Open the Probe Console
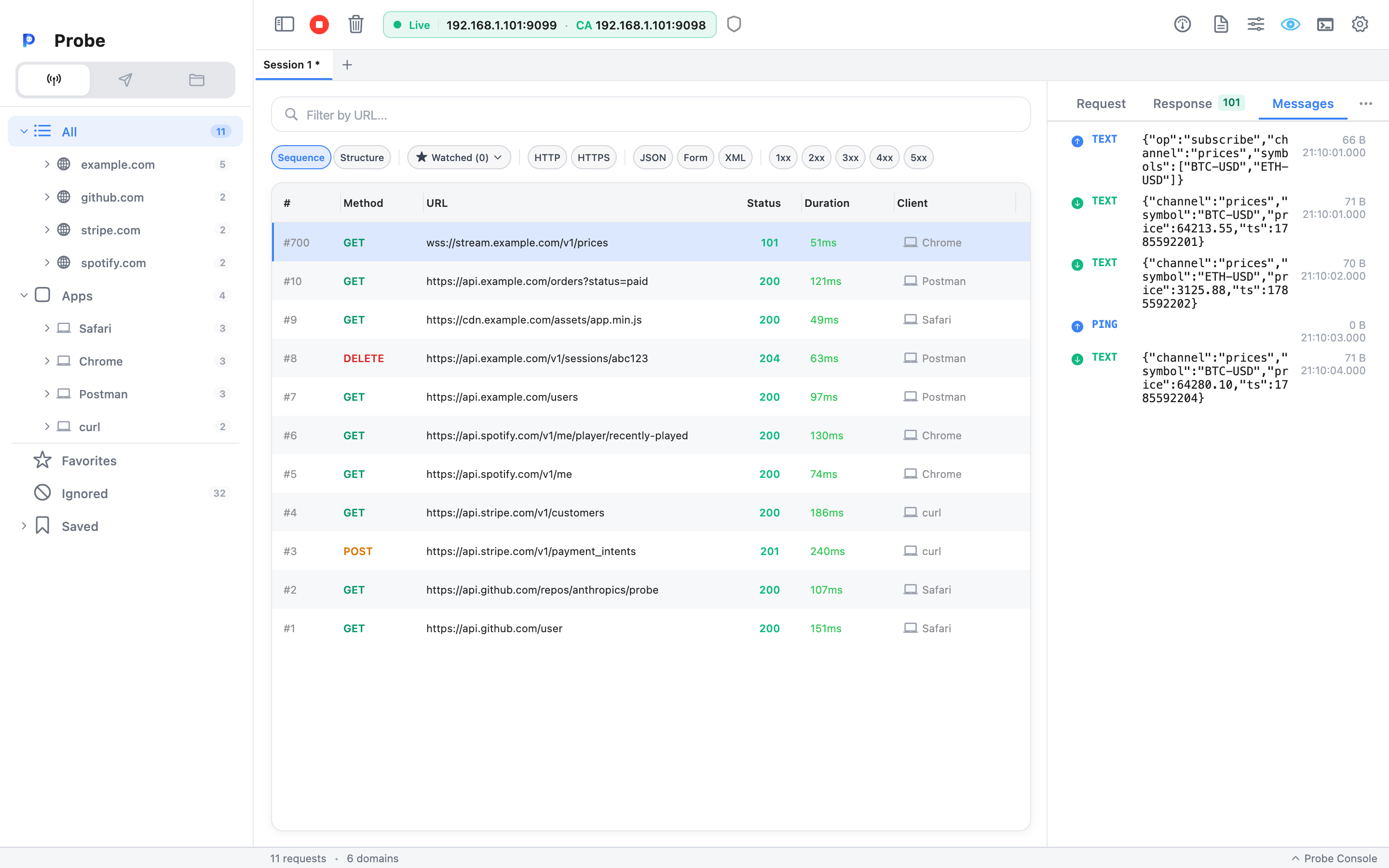This screenshot has height=868, width=1389. click(1334, 858)
